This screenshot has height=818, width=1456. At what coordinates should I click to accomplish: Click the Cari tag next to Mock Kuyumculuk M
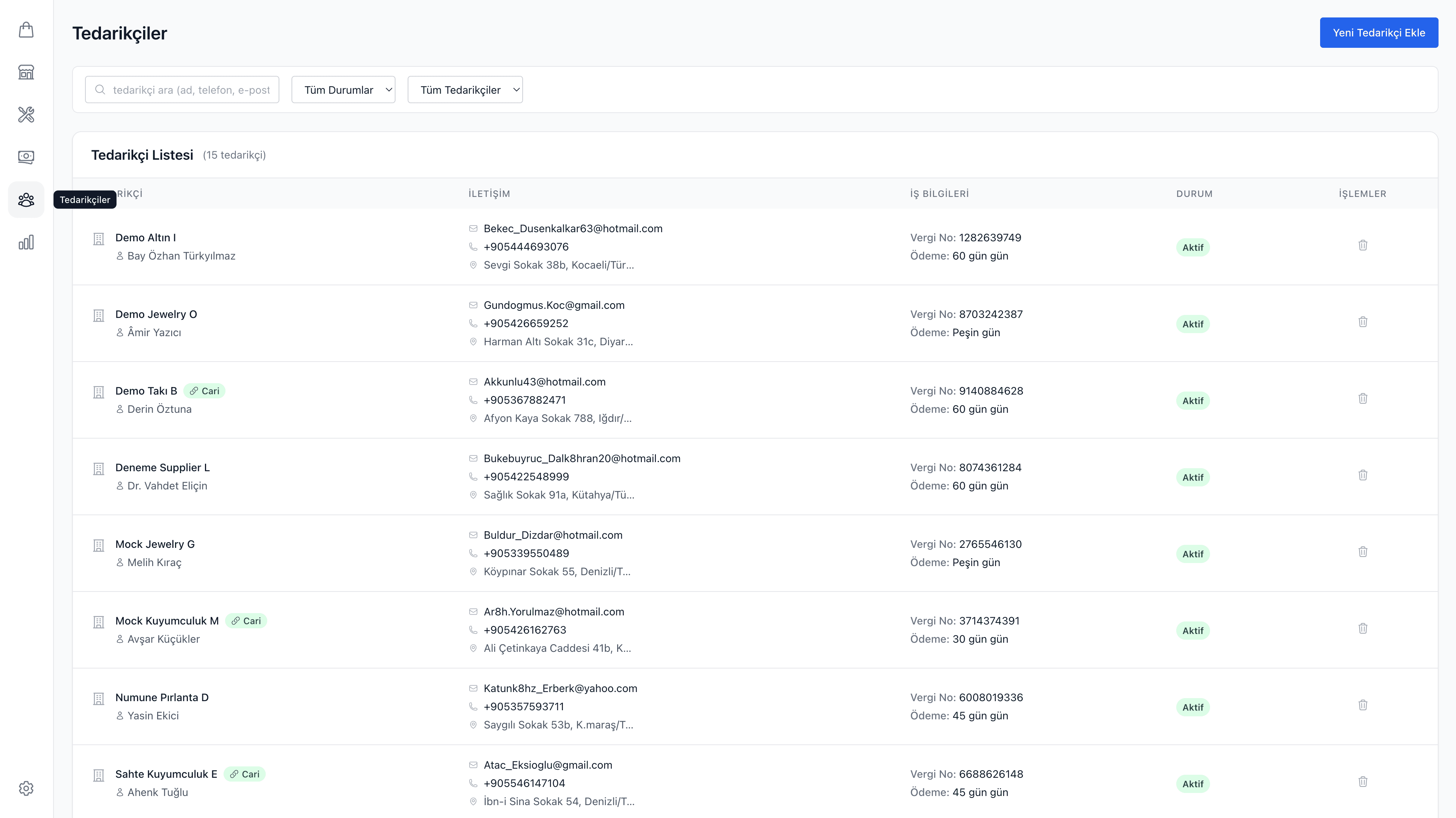coord(246,621)
